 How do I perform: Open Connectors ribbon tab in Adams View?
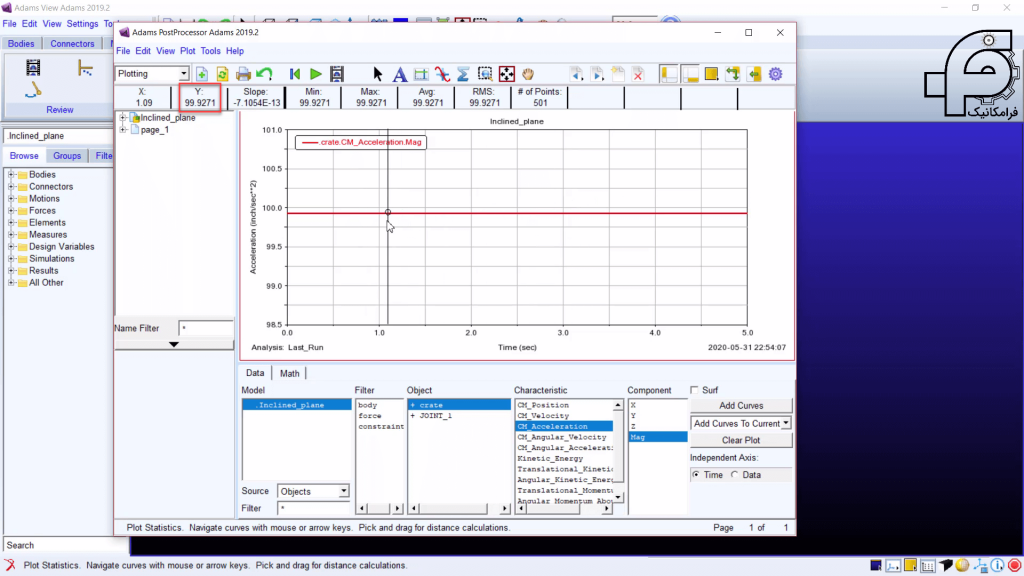tap(72, 44)
